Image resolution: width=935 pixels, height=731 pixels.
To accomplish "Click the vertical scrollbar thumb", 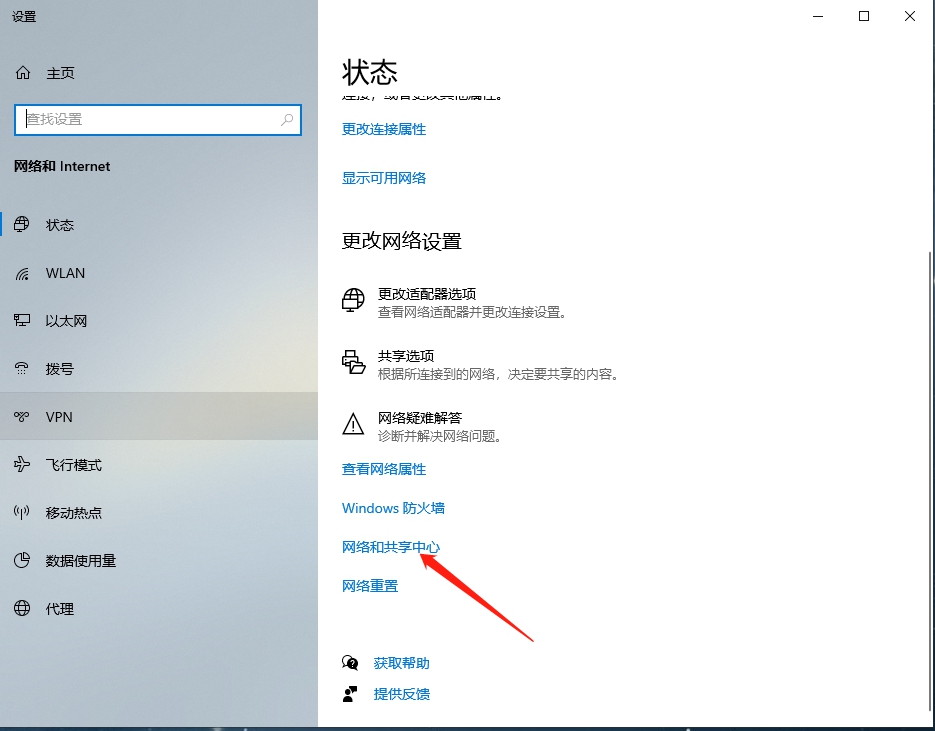I will point(931,480).
